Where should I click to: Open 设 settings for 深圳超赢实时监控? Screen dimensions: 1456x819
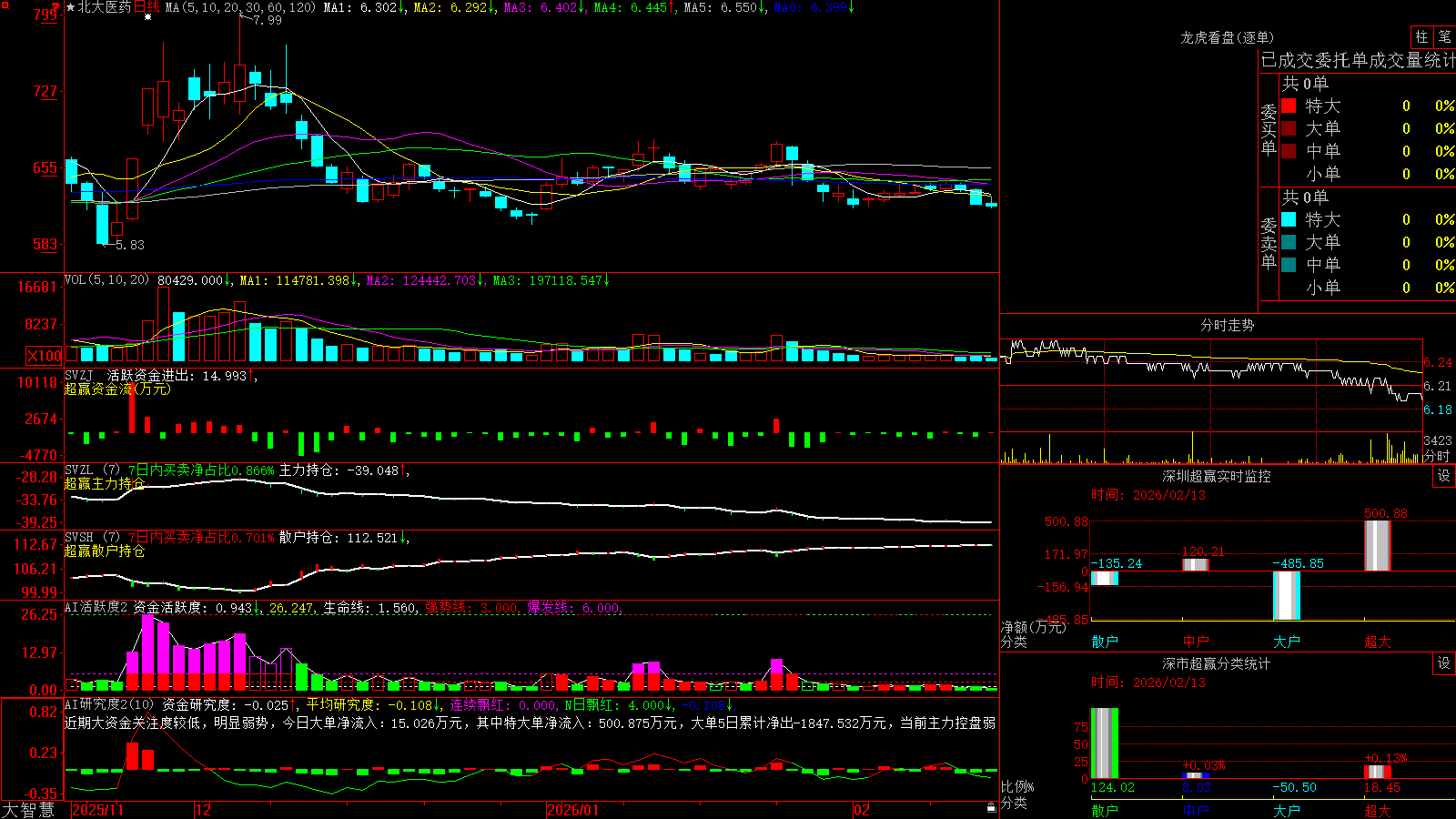[x=1444, y=476]
